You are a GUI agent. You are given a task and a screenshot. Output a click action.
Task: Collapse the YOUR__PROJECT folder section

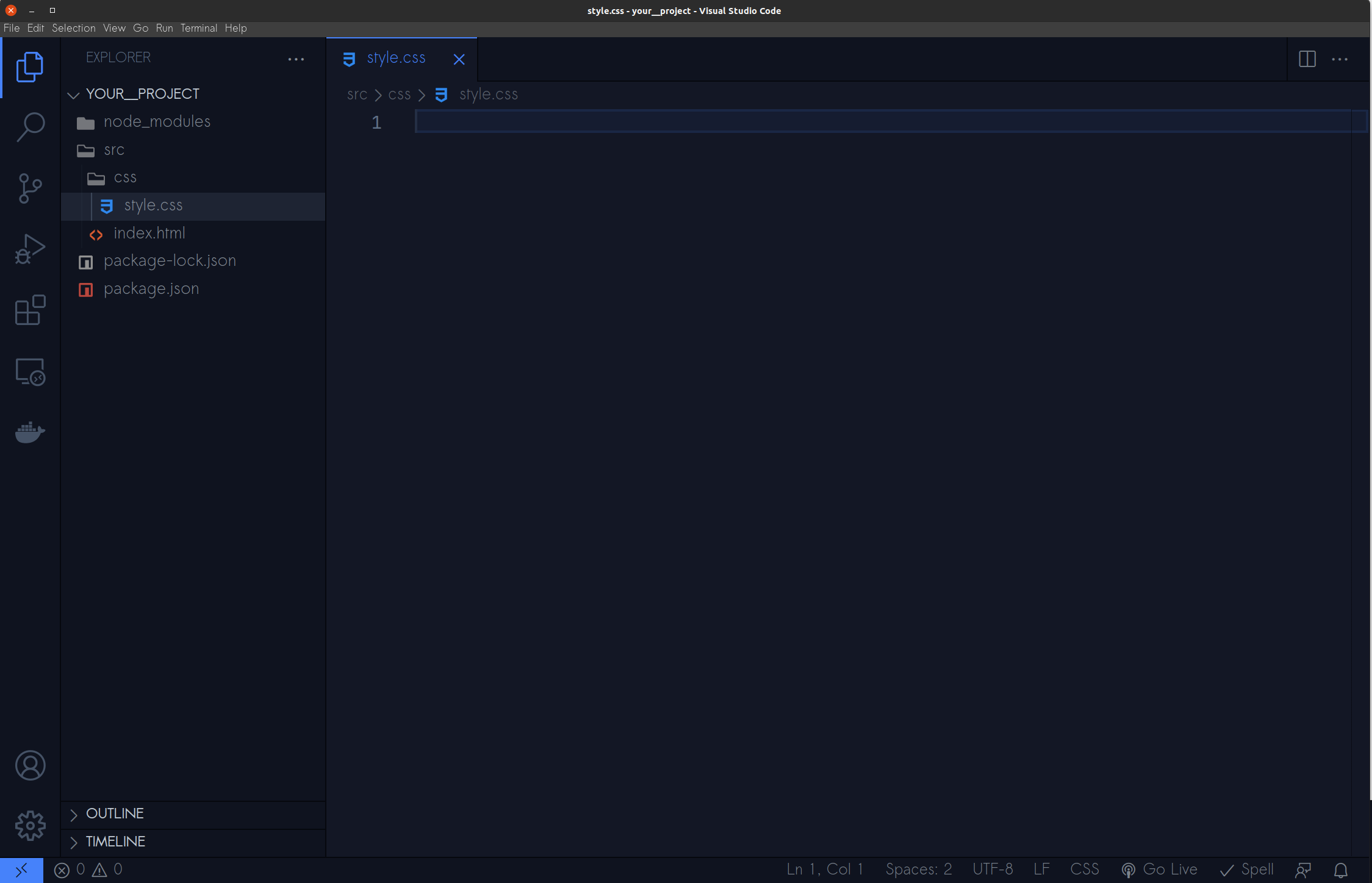[193, 94]
